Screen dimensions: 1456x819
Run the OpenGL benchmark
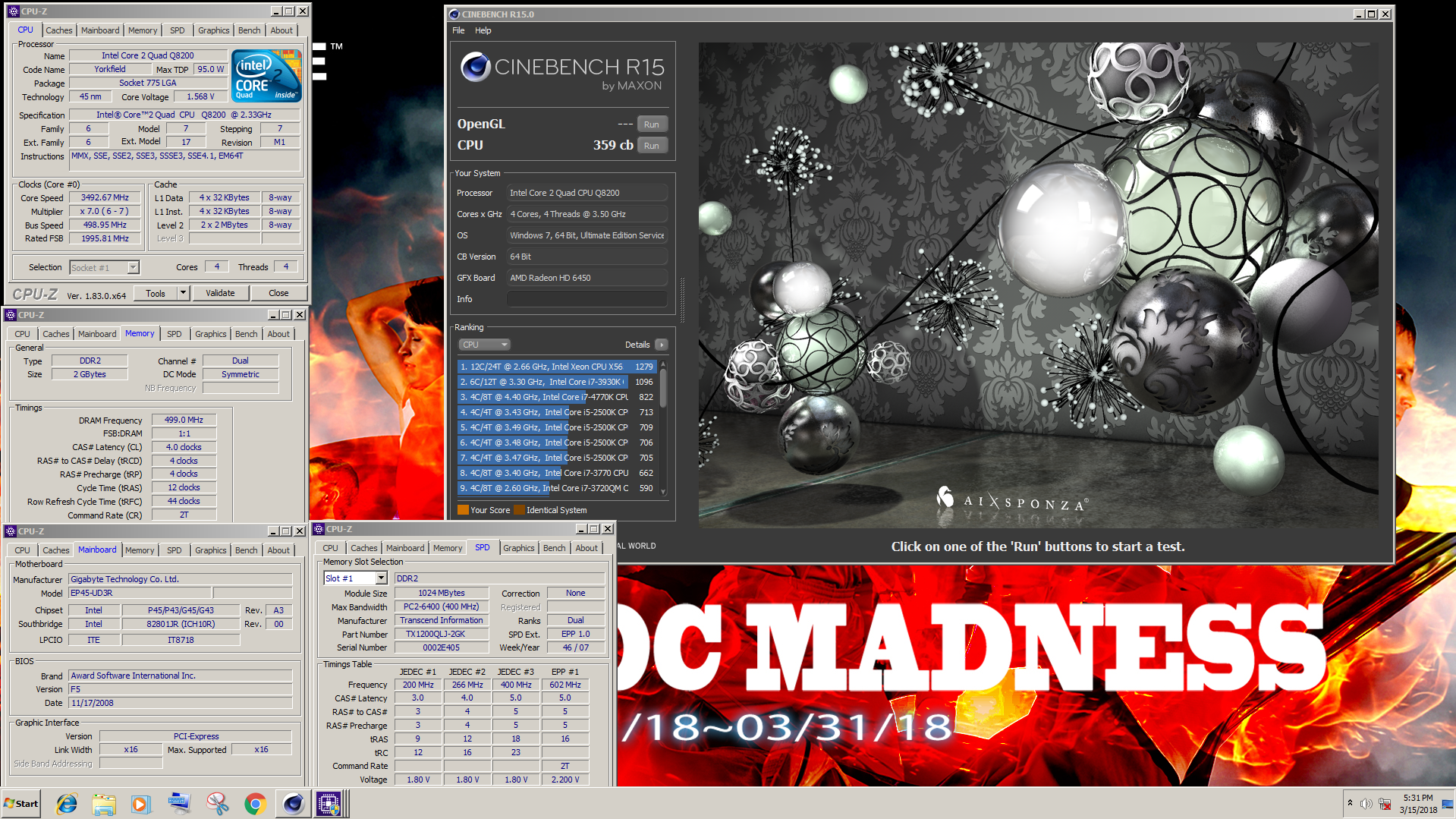coord(652,124)
